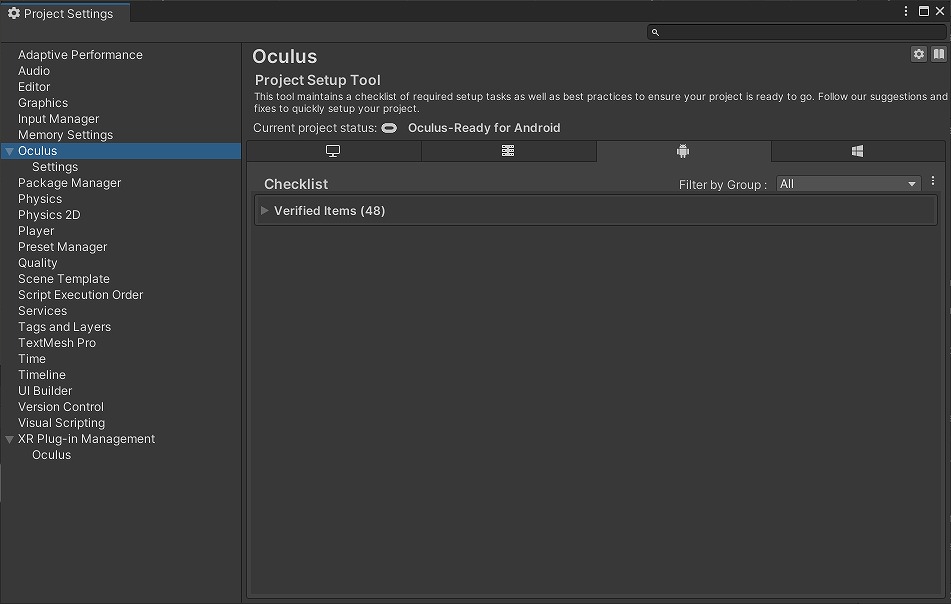The image size is (951, 604).
Task: Switch to the Android platform tab
Action: tap(684, 151)
